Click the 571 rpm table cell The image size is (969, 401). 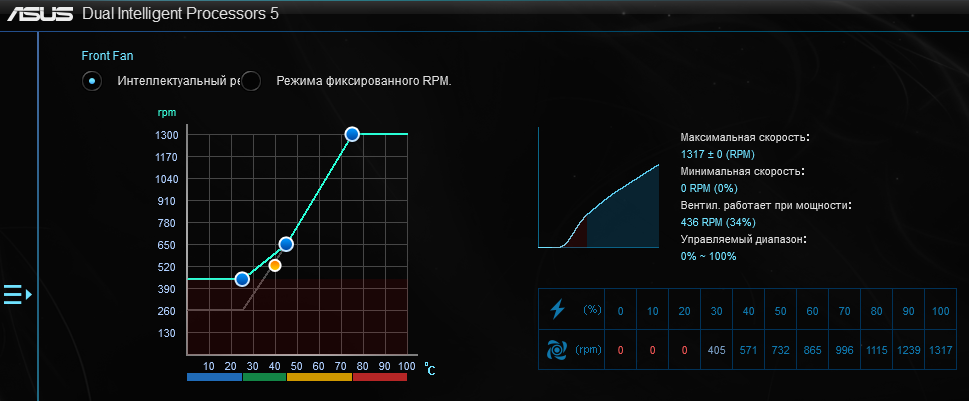coord(748,350)
